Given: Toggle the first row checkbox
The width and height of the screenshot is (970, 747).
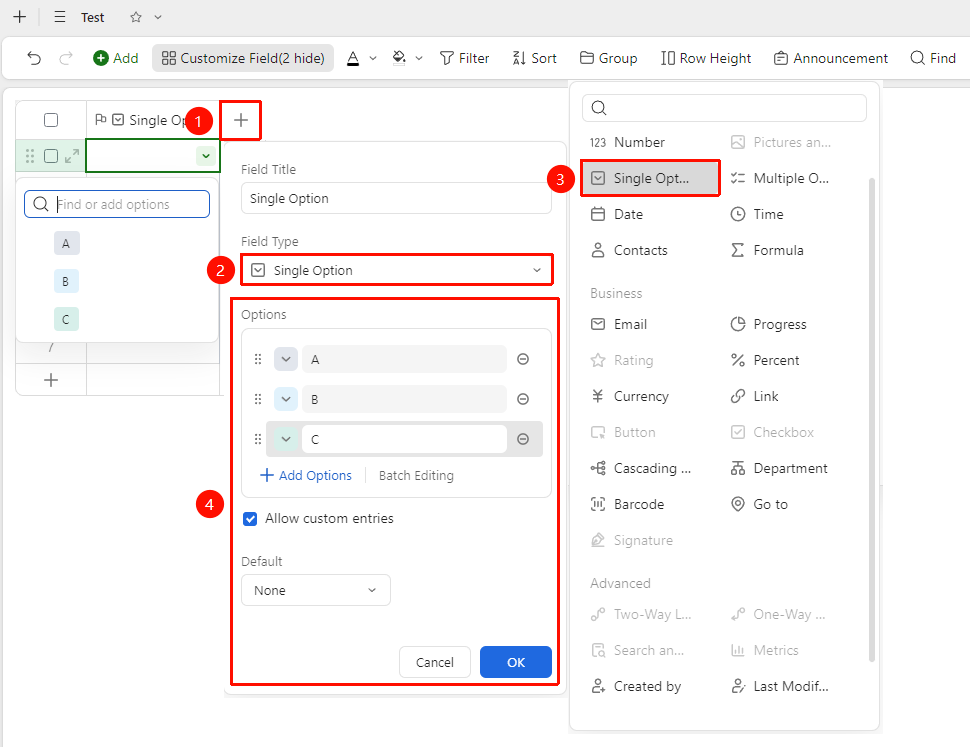Looking at the screenshot, I should coord(51,156).
